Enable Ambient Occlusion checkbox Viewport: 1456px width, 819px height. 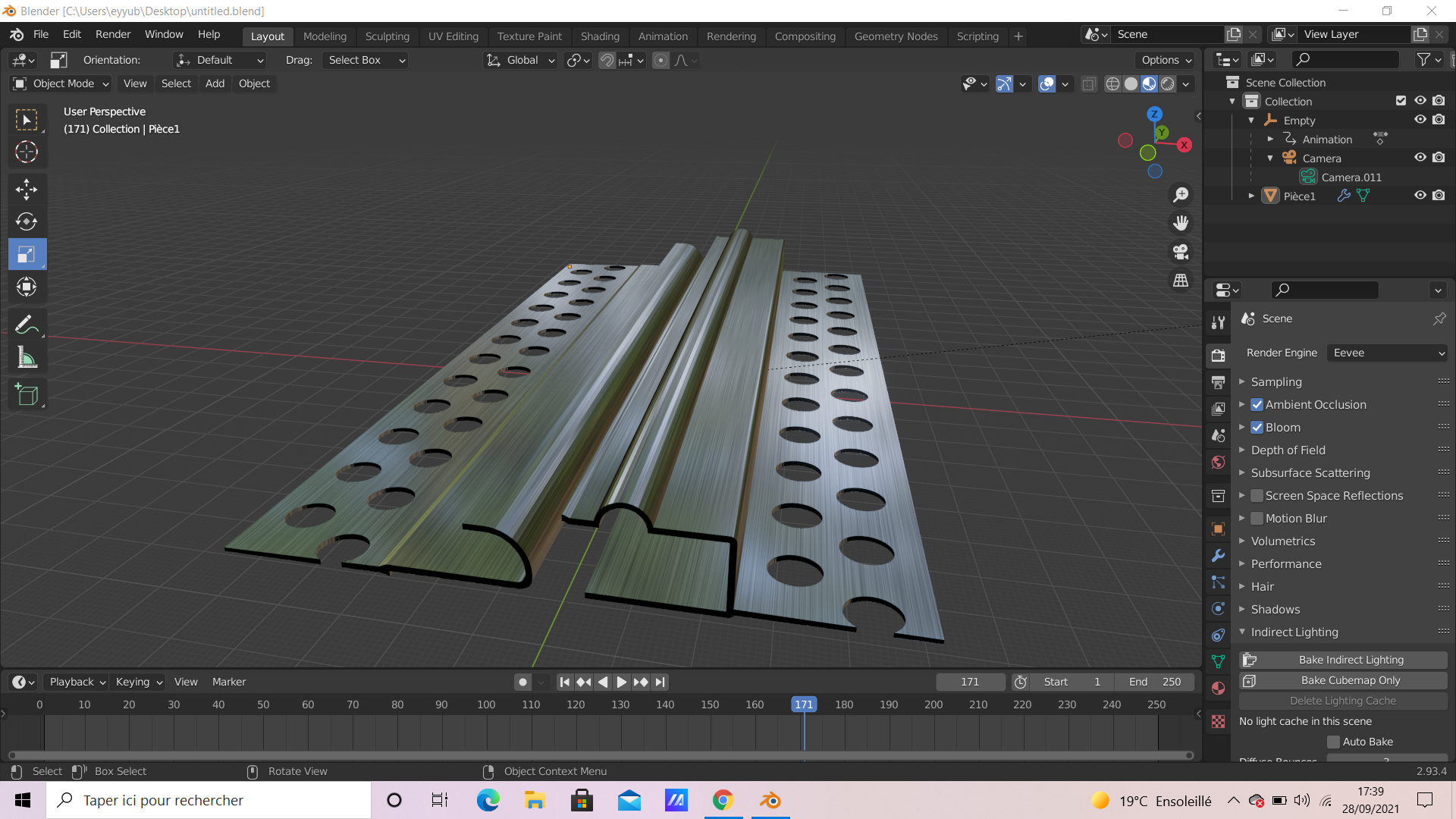1257,405
